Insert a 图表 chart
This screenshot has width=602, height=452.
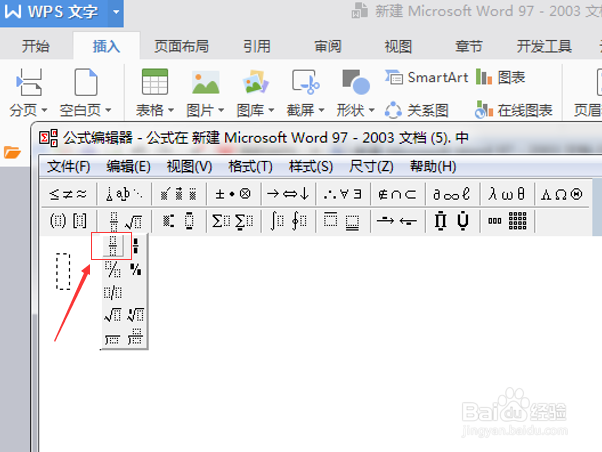500,78
